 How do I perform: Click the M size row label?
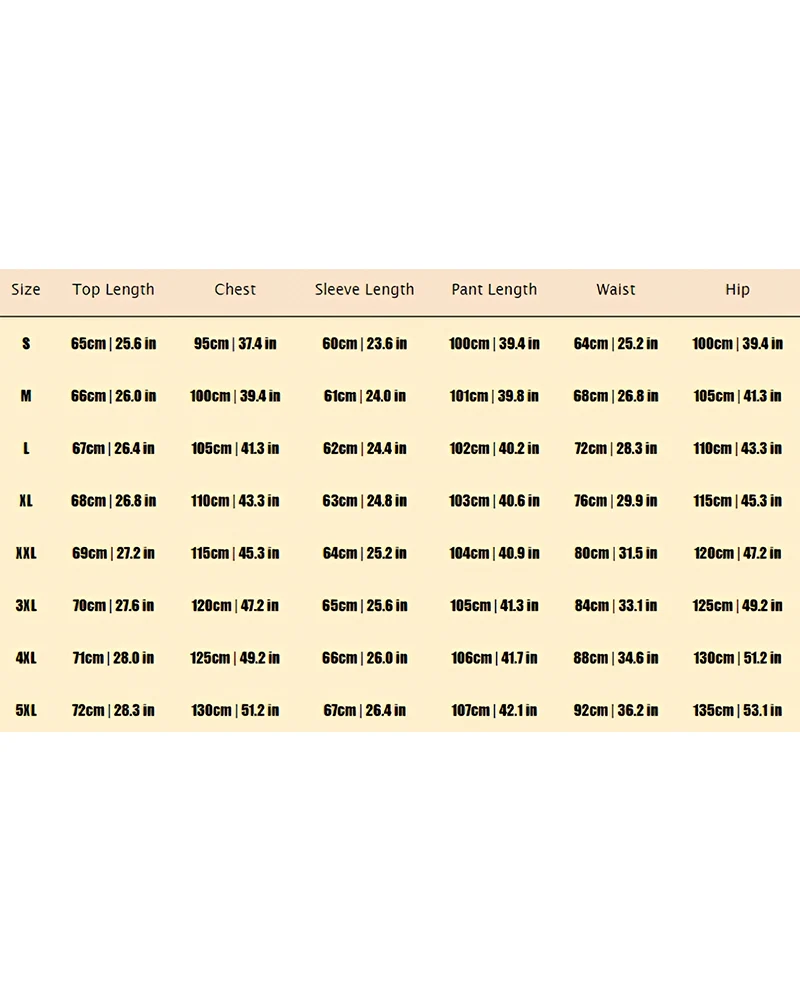click(26, 396)
